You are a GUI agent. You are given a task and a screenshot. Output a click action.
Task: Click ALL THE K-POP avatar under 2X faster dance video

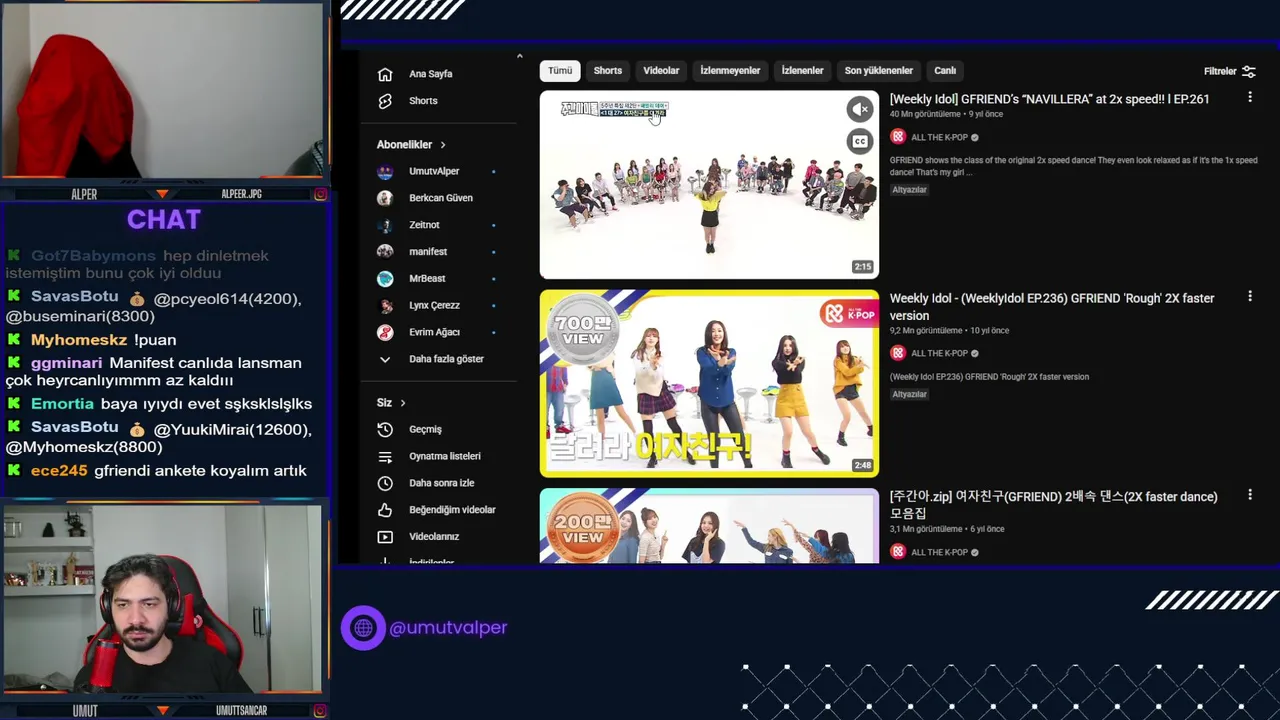click(x=898, y=552)
